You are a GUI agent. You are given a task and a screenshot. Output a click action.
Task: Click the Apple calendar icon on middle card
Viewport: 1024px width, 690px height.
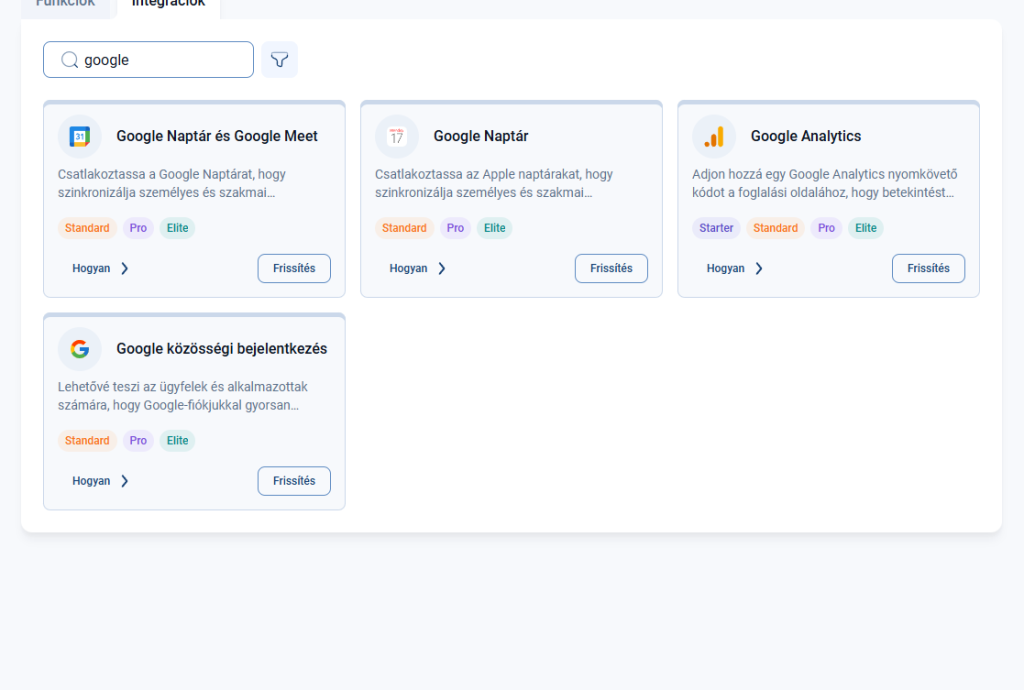tap(397, 137)
